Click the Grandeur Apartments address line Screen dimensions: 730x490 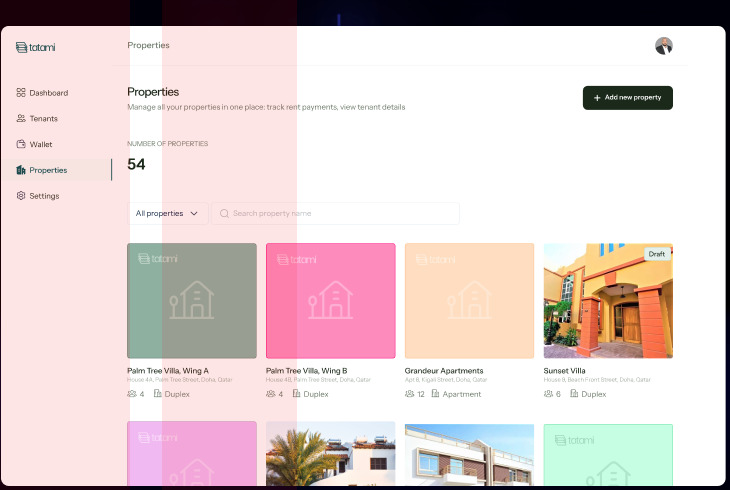point(446,380)
